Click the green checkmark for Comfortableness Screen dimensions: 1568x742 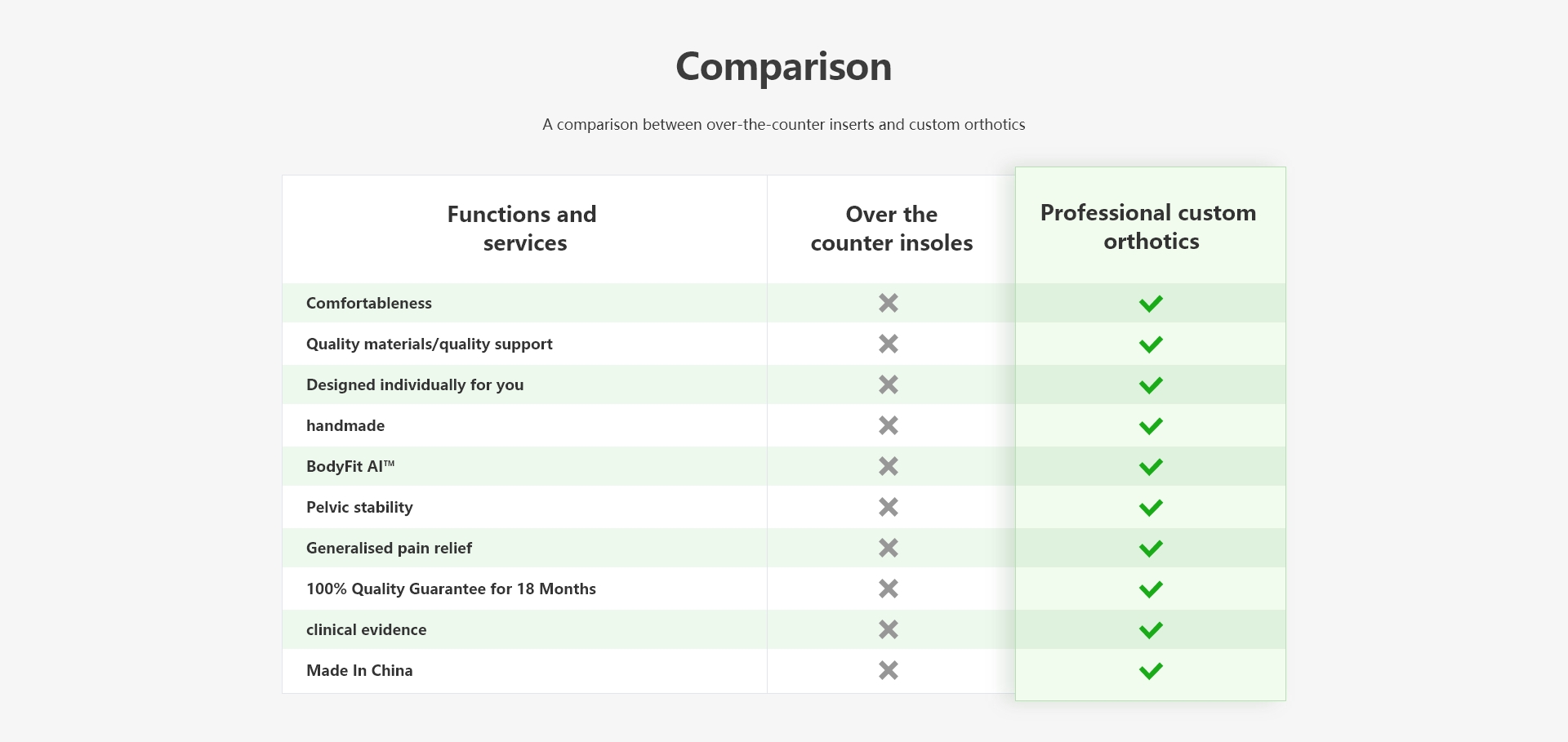click(1151, 304)
